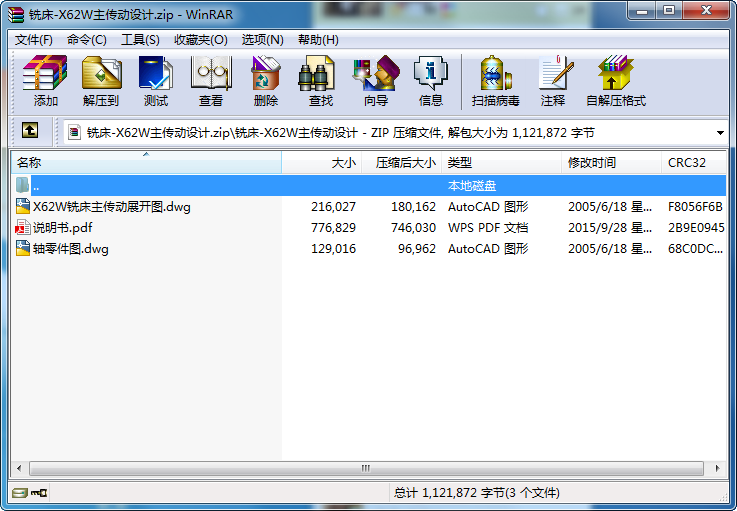Image resolution: width=737 pixels, height=511 pixels.
Task: Click the Virus Scan (扫描病毒) icon
Action: 495,73
